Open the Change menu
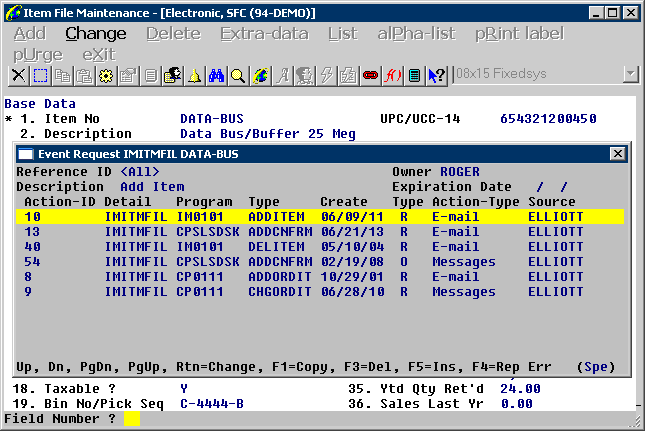Image resolution: width=645 pixels, height=431 pixels. (96, 33)
